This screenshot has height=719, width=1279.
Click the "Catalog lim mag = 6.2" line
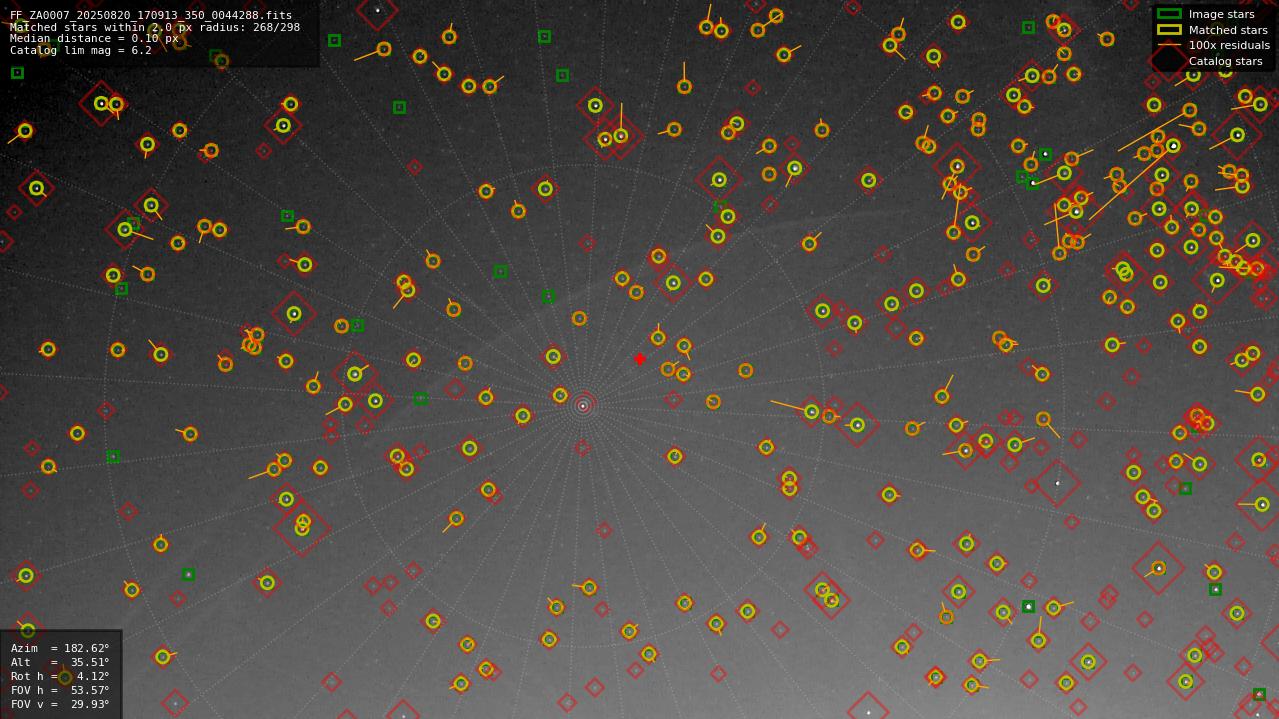(81, 50)
